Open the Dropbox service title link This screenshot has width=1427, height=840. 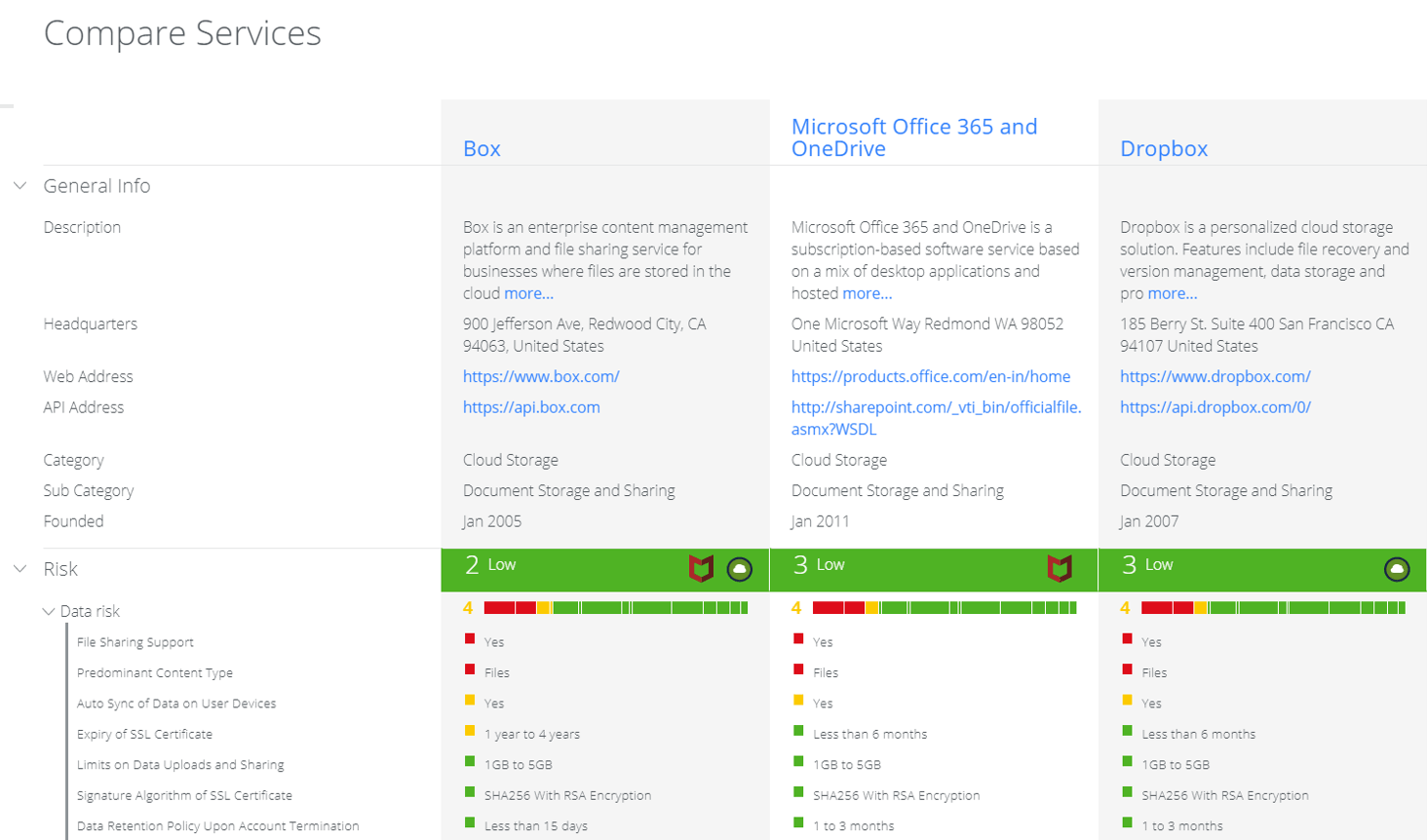click(x=1164, y=148)
